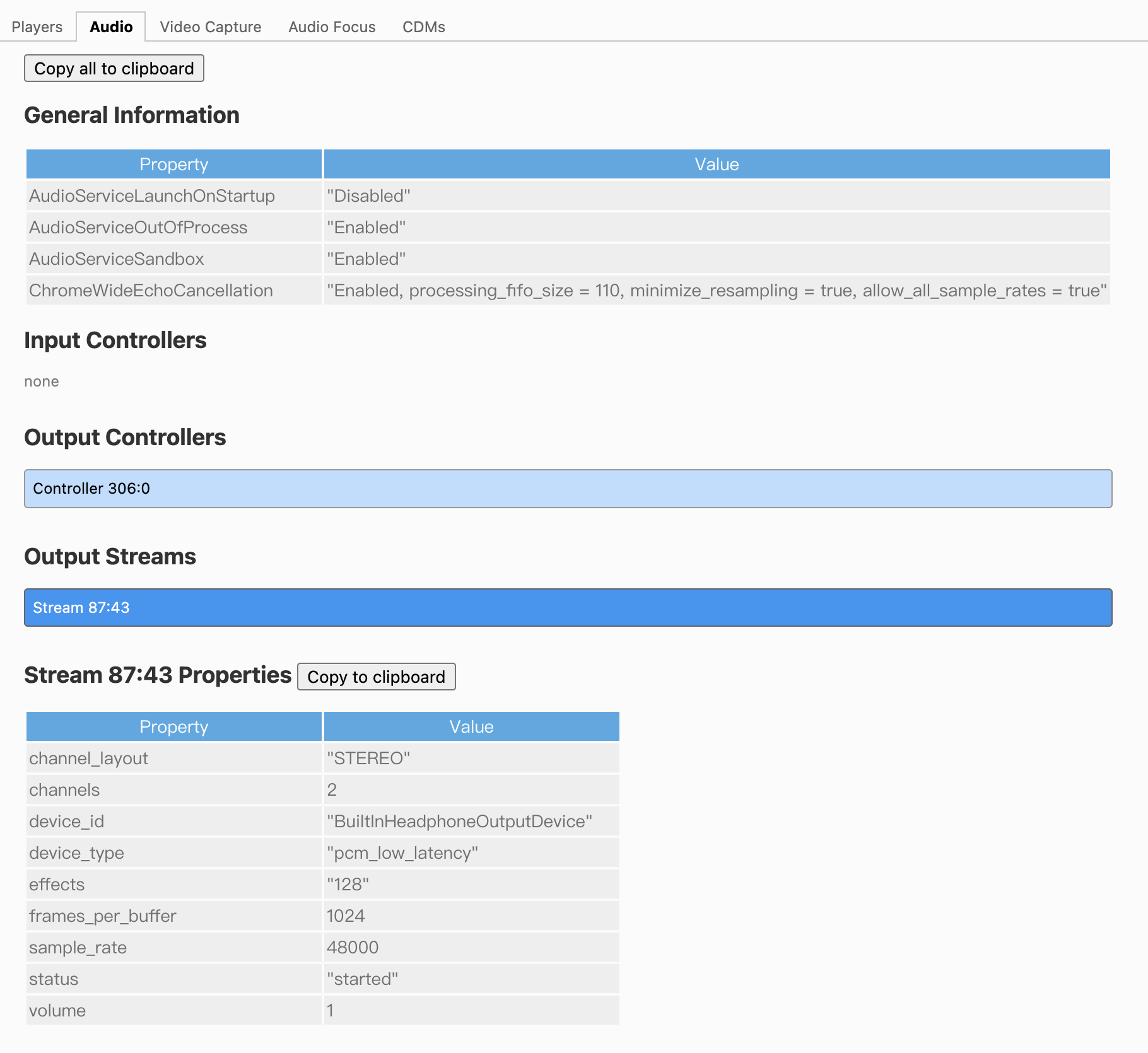Open the CDMs tab
This screenshot has width=1148, height=1053.
tap(423, 27)
